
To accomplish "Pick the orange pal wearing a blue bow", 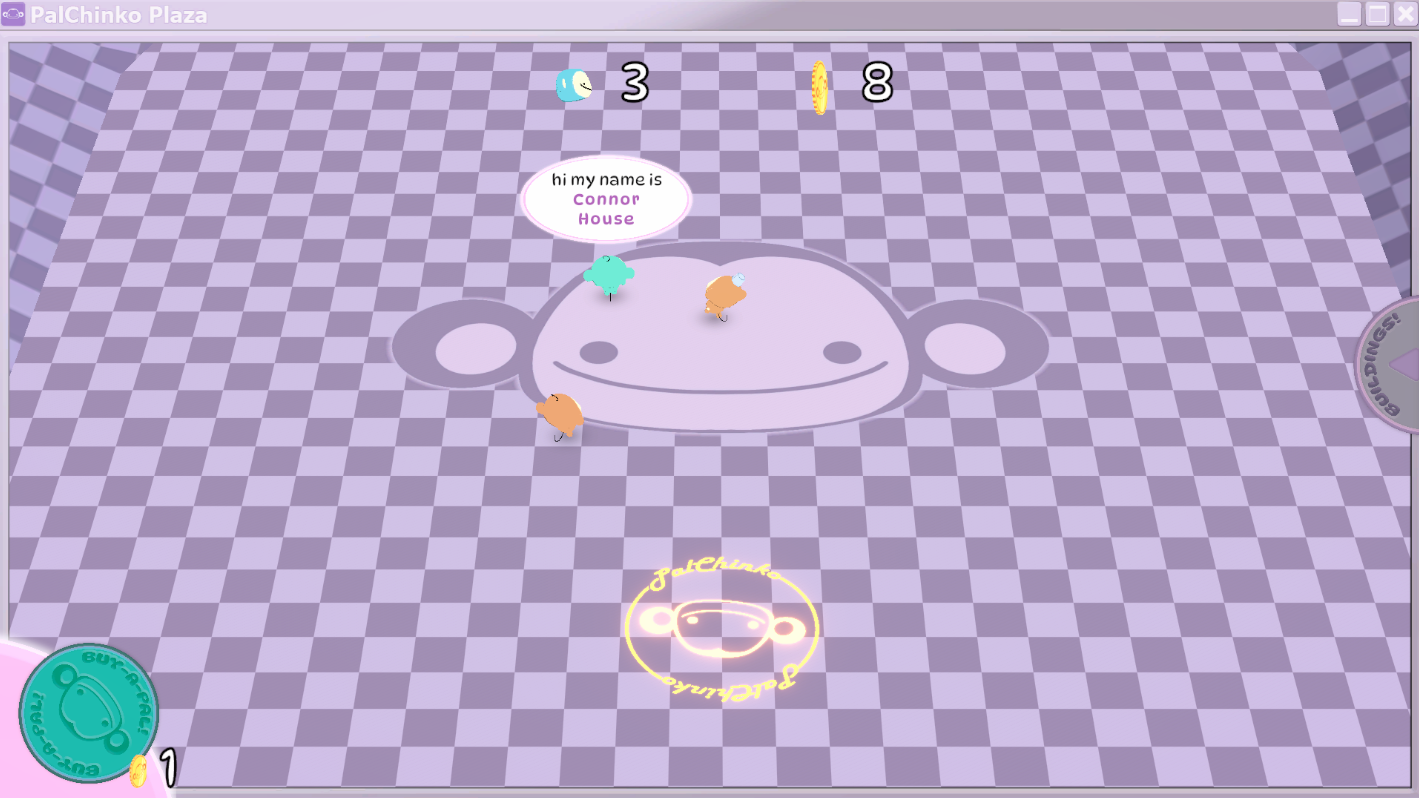I will point(724,297).
